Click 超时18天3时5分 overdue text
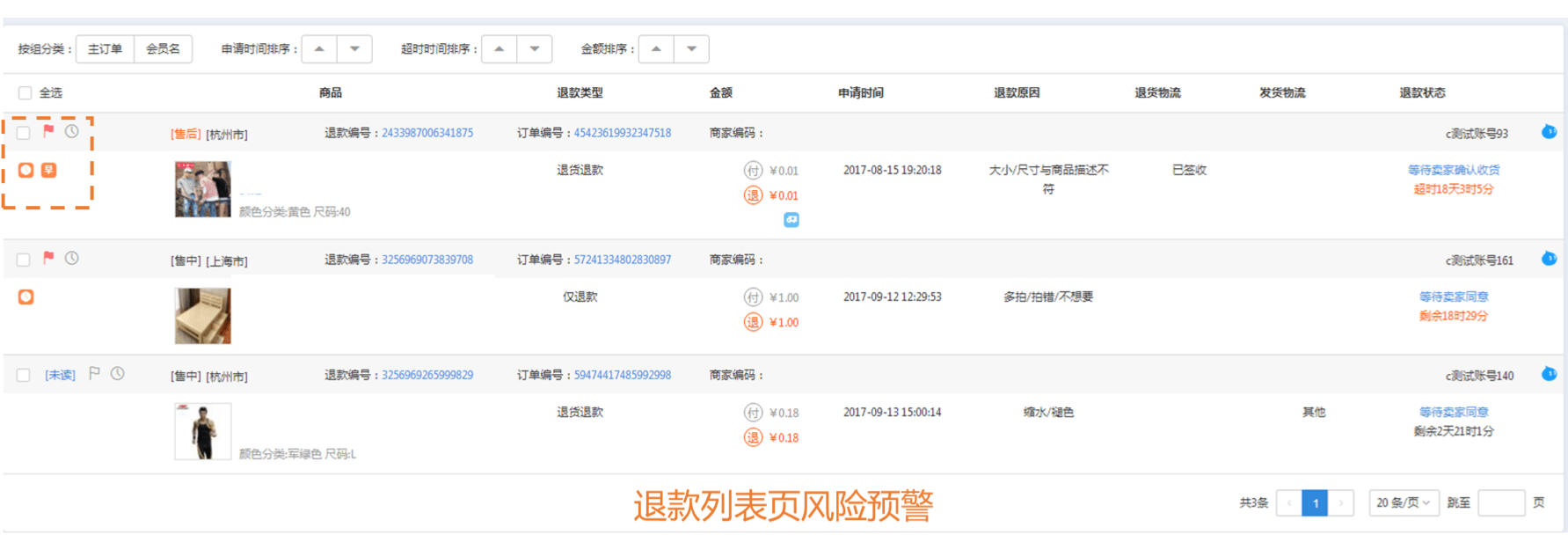1568x542 pixels. click(1454, 189)
